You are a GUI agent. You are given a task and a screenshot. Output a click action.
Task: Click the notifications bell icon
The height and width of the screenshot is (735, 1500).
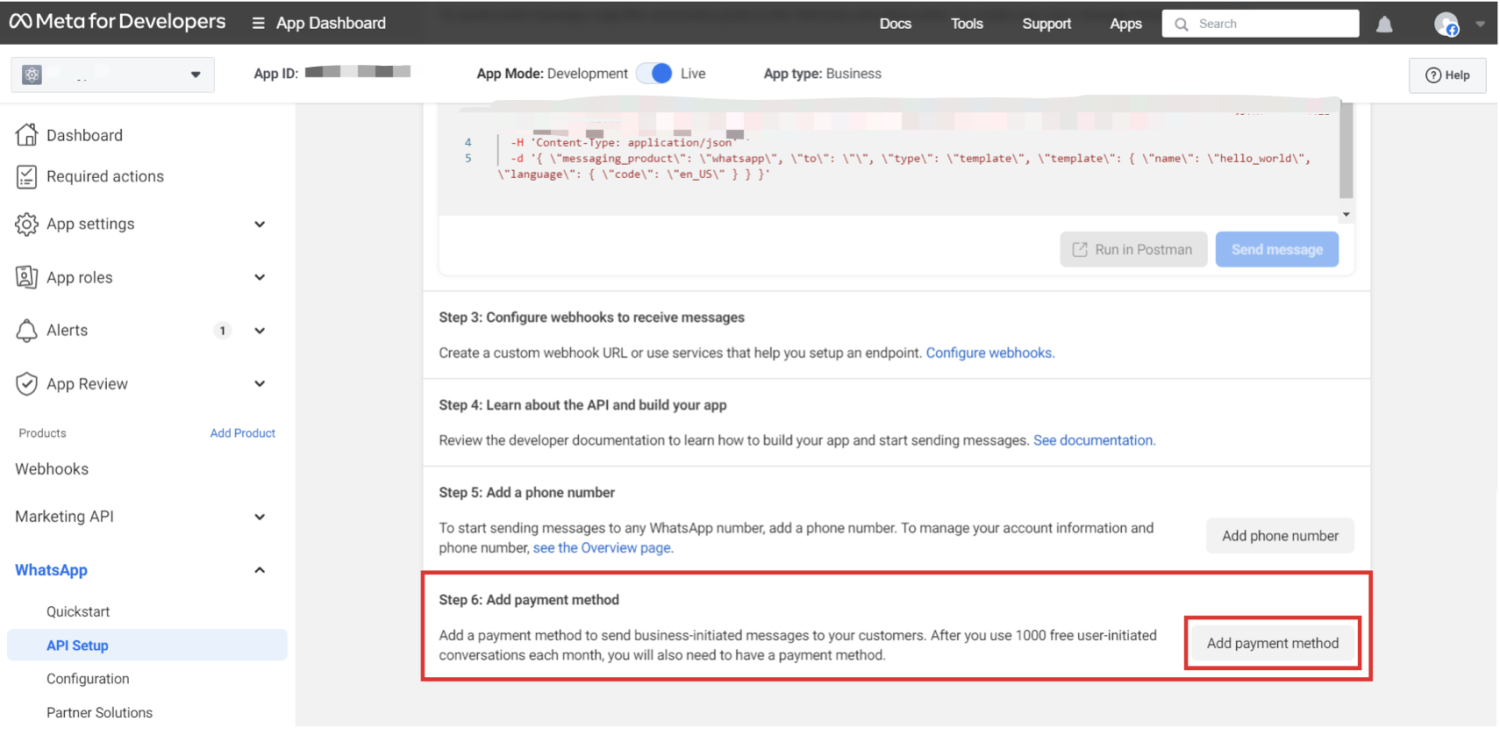(1384, 24)
